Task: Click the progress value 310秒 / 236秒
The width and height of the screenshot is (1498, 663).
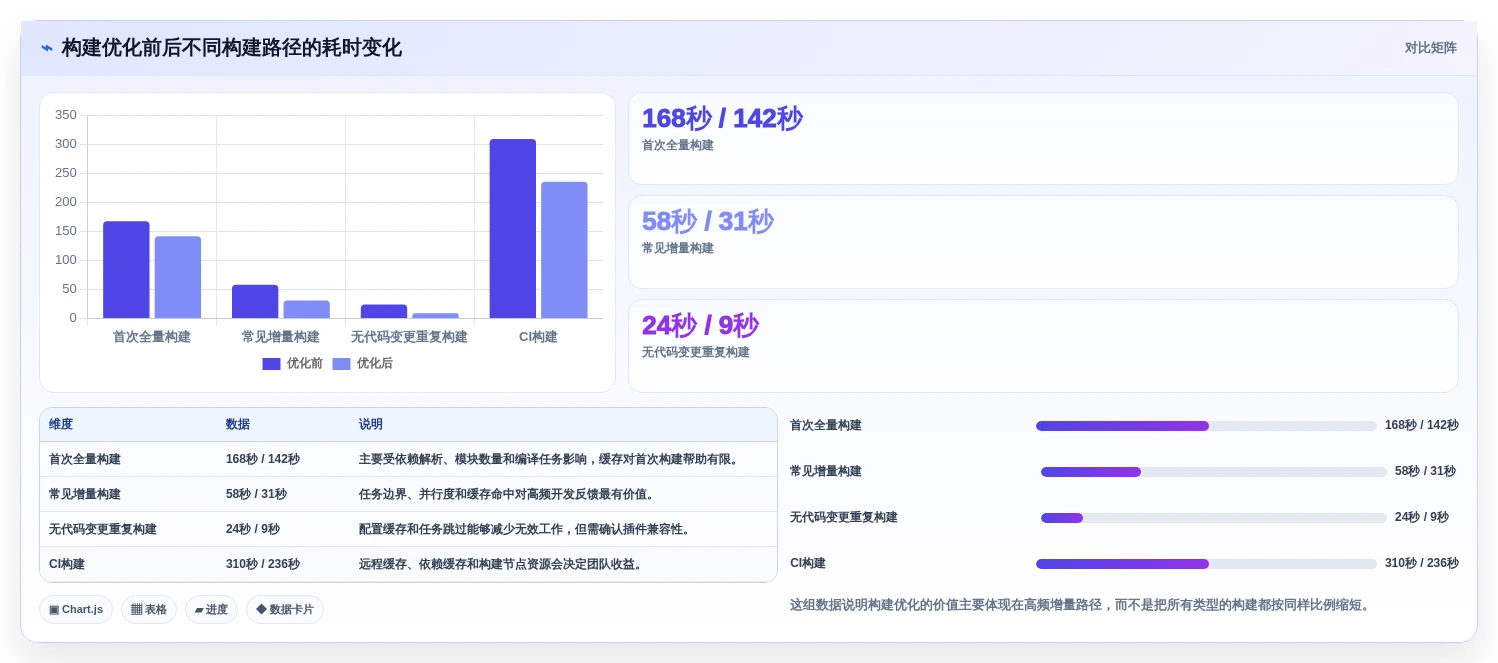Action: coord(1421,564)
